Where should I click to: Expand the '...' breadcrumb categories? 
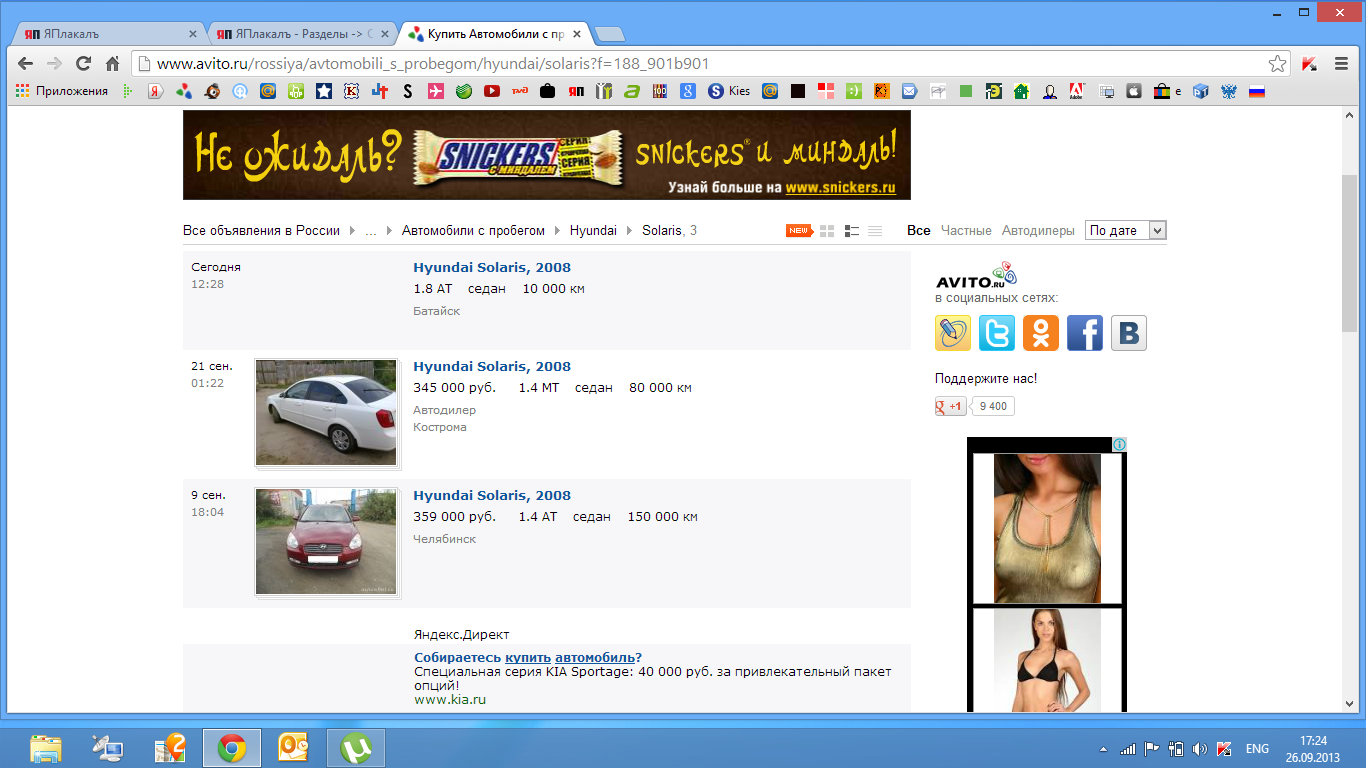371,231
